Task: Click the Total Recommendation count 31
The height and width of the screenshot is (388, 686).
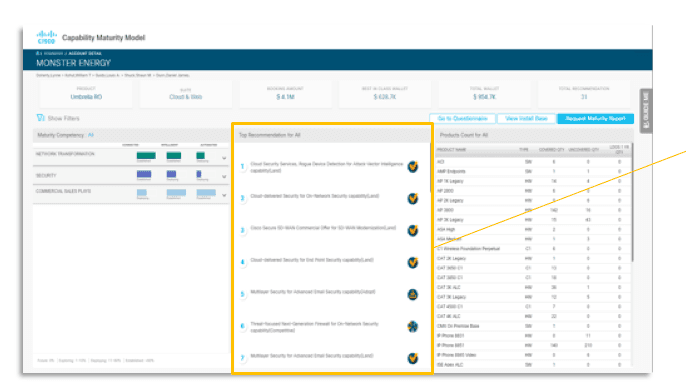Action: [x=584, y=97]
